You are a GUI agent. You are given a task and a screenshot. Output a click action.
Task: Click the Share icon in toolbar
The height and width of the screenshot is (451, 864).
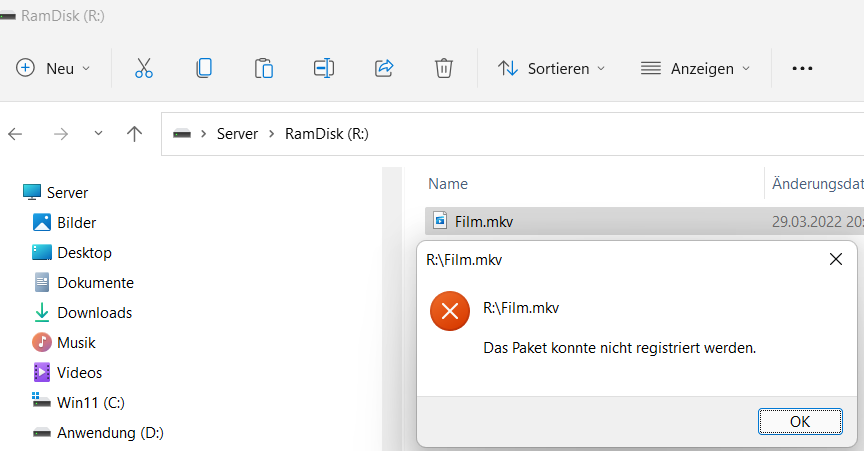[384, 68]
